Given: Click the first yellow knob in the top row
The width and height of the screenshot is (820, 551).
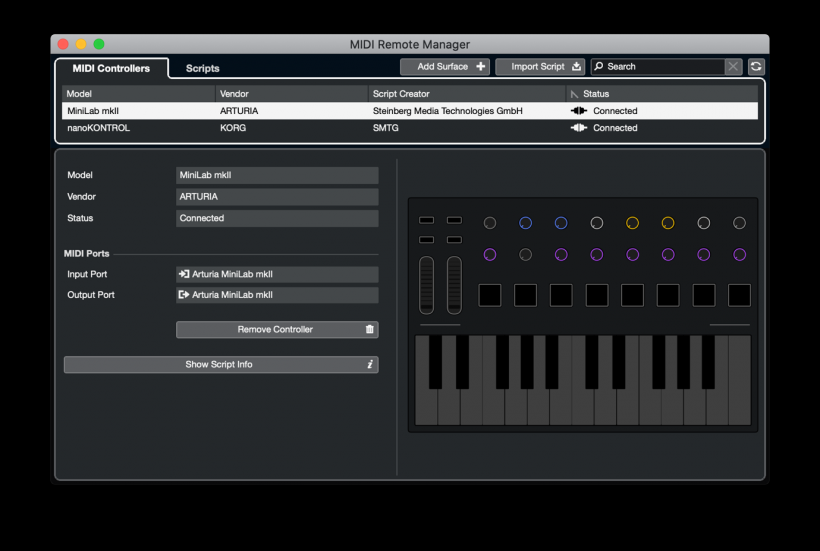Looking at the screenshot, I should (x=632, y=223).
